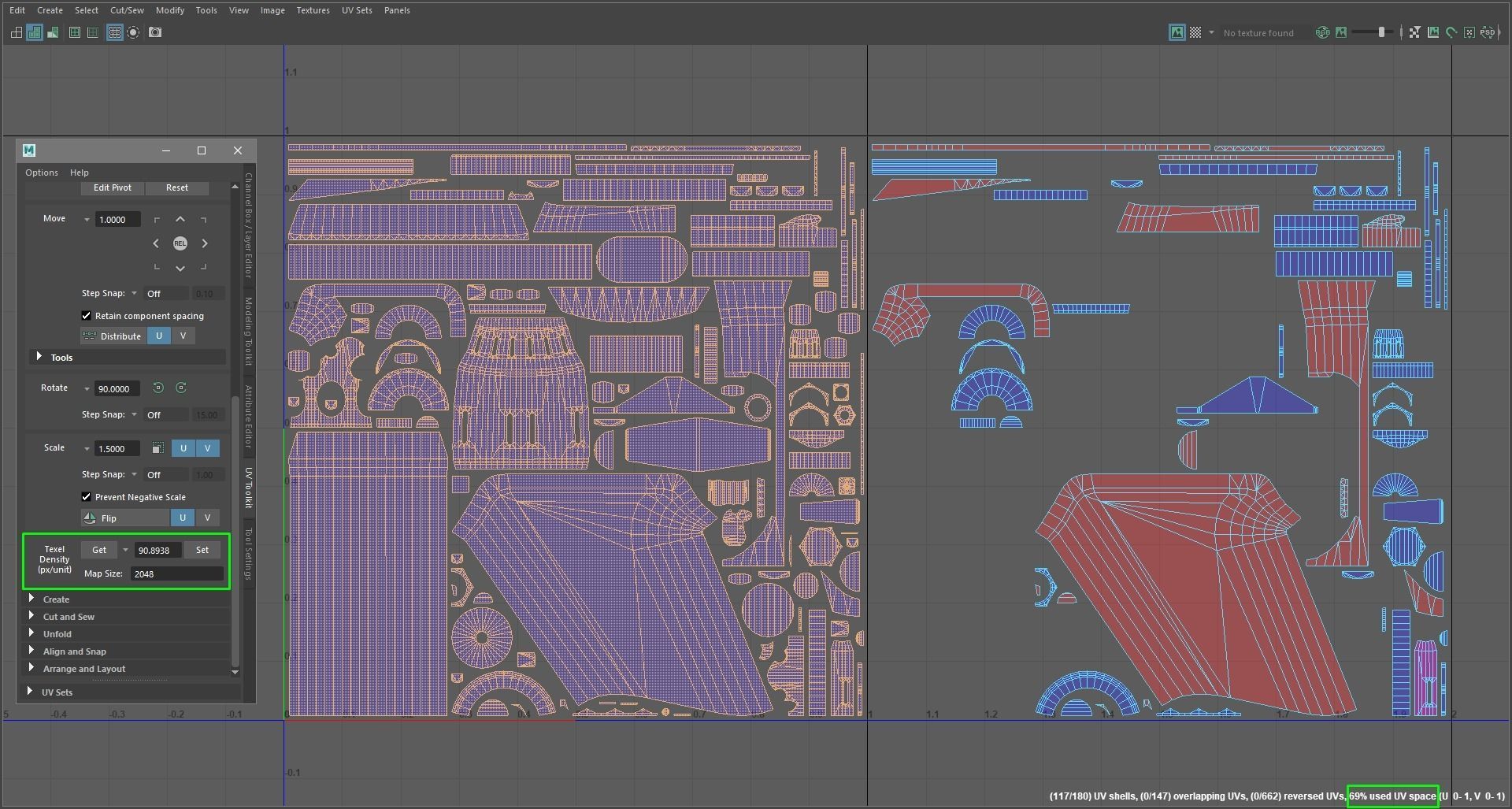This screenshot has width=1512, height=809.
Task: Click the UV distortion shading icon
Action: [53, 32]
